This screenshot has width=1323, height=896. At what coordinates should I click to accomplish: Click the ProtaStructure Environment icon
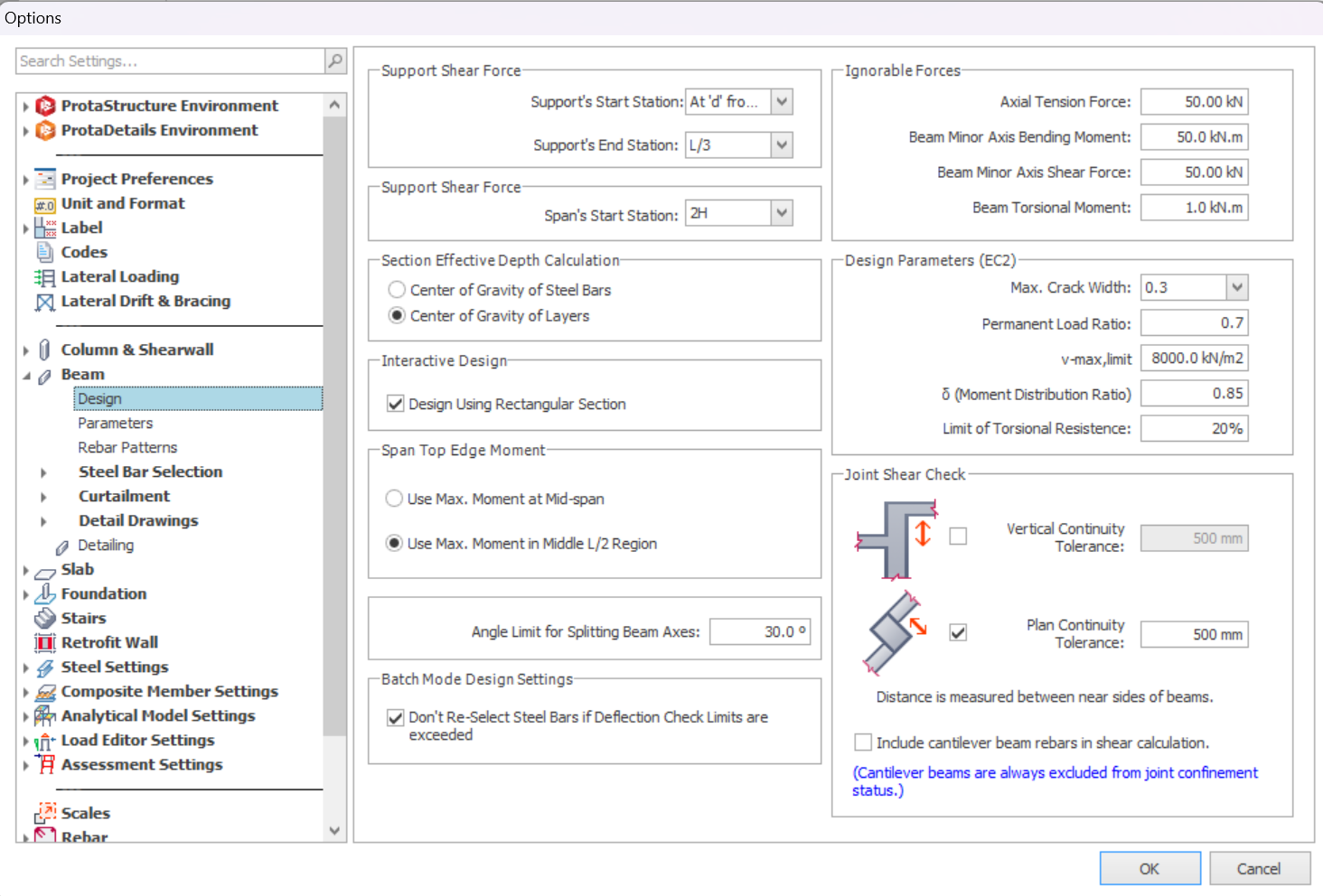click(x=45, y=106)
